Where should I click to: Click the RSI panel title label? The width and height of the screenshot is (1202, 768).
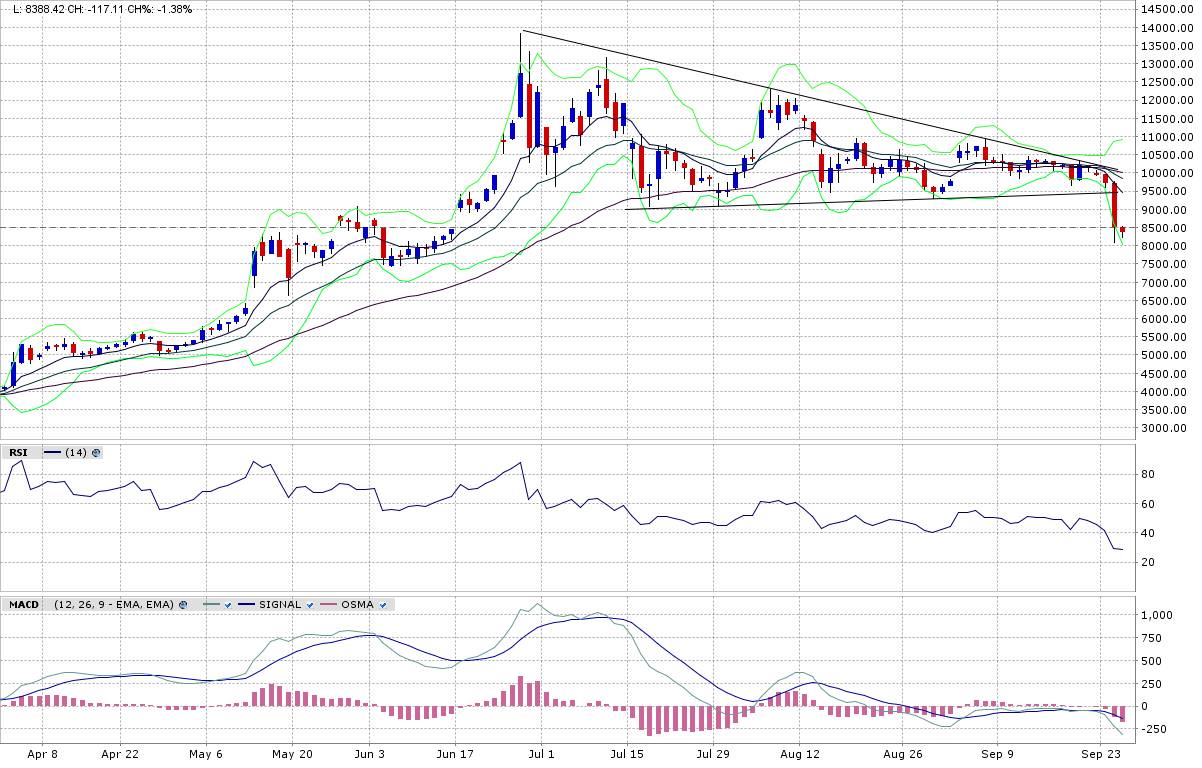[x=18, y=453]
